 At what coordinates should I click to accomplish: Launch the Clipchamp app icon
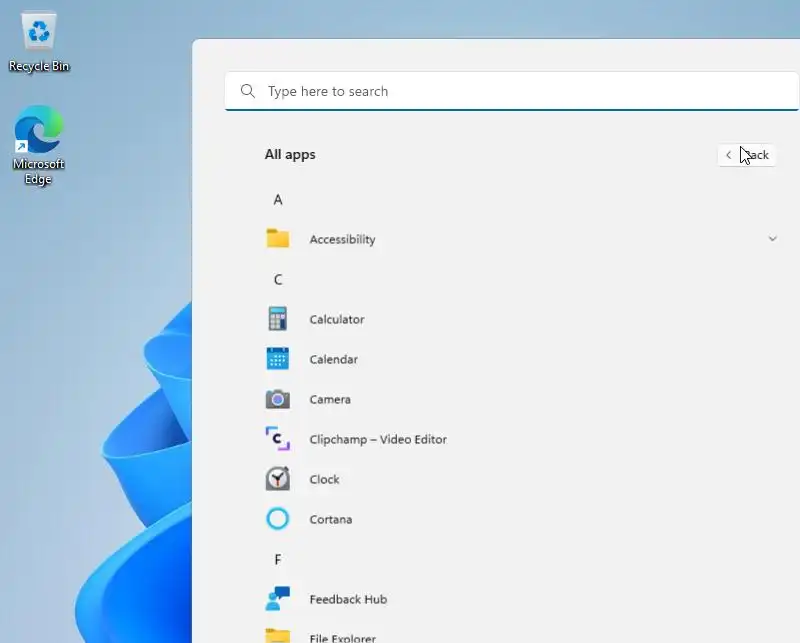[x=278, y=439]
